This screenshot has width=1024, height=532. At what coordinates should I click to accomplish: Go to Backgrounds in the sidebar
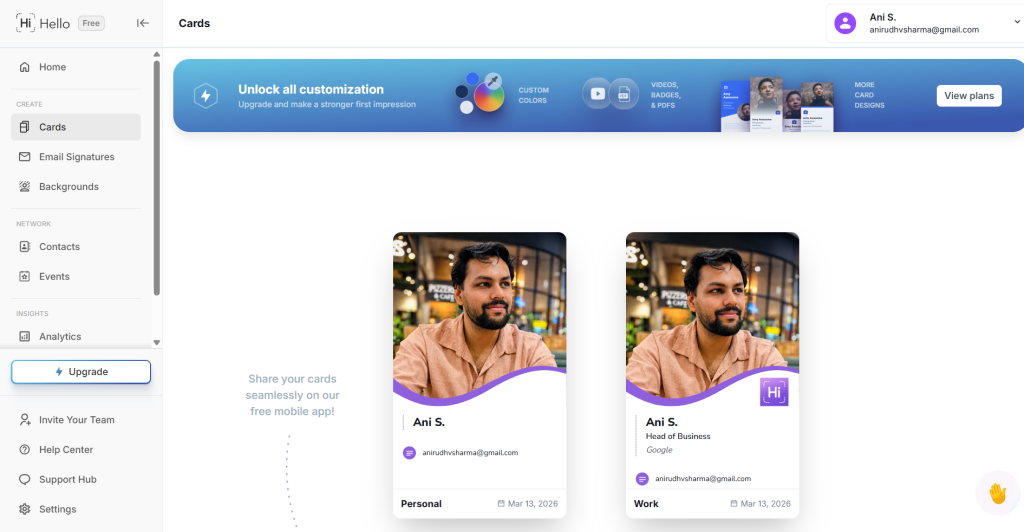point(76,187)
